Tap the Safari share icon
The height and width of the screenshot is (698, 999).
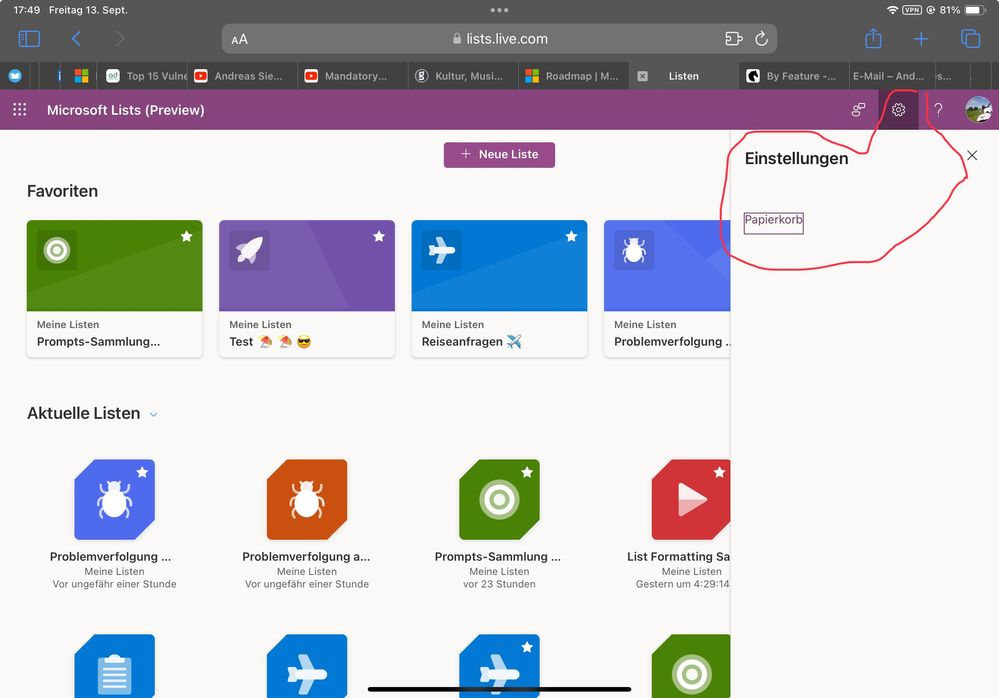coord(873,38)
